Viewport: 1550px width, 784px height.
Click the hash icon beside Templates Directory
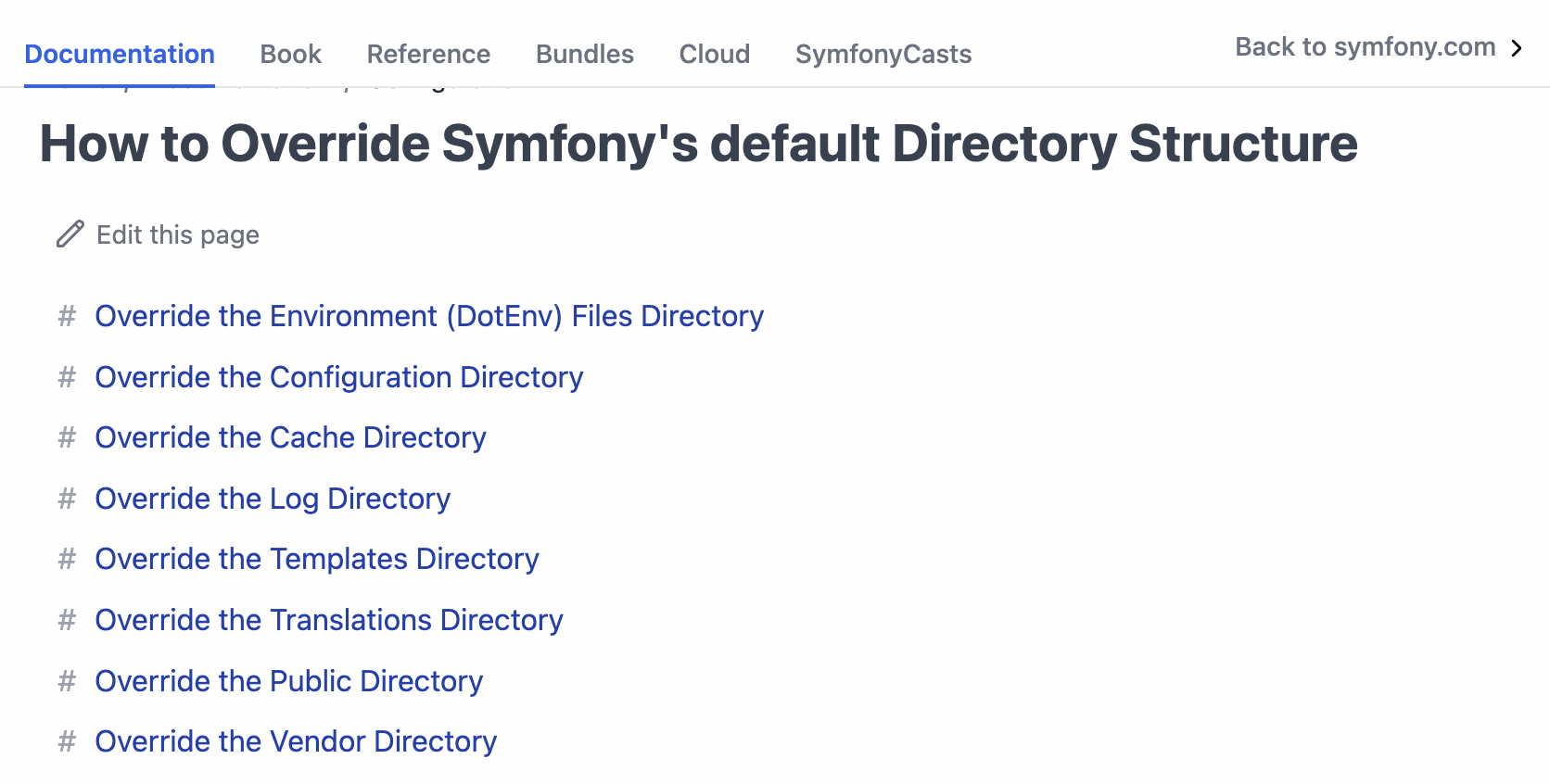(x=67, y=559)
